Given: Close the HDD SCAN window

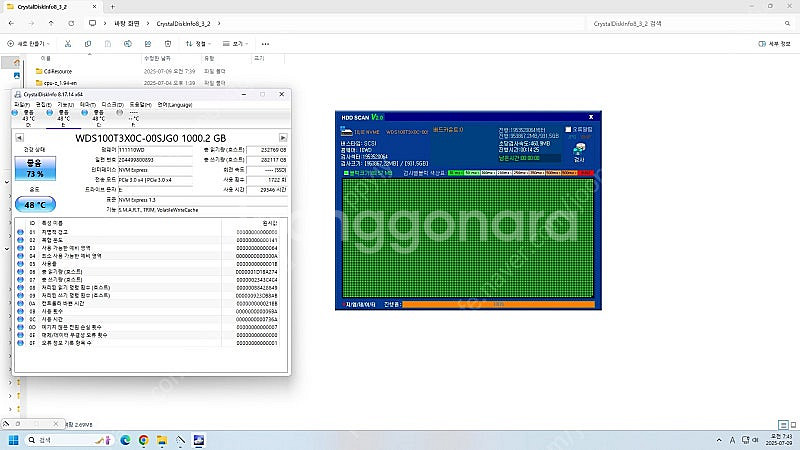Looking at the screenshot, I should point(591,117).
